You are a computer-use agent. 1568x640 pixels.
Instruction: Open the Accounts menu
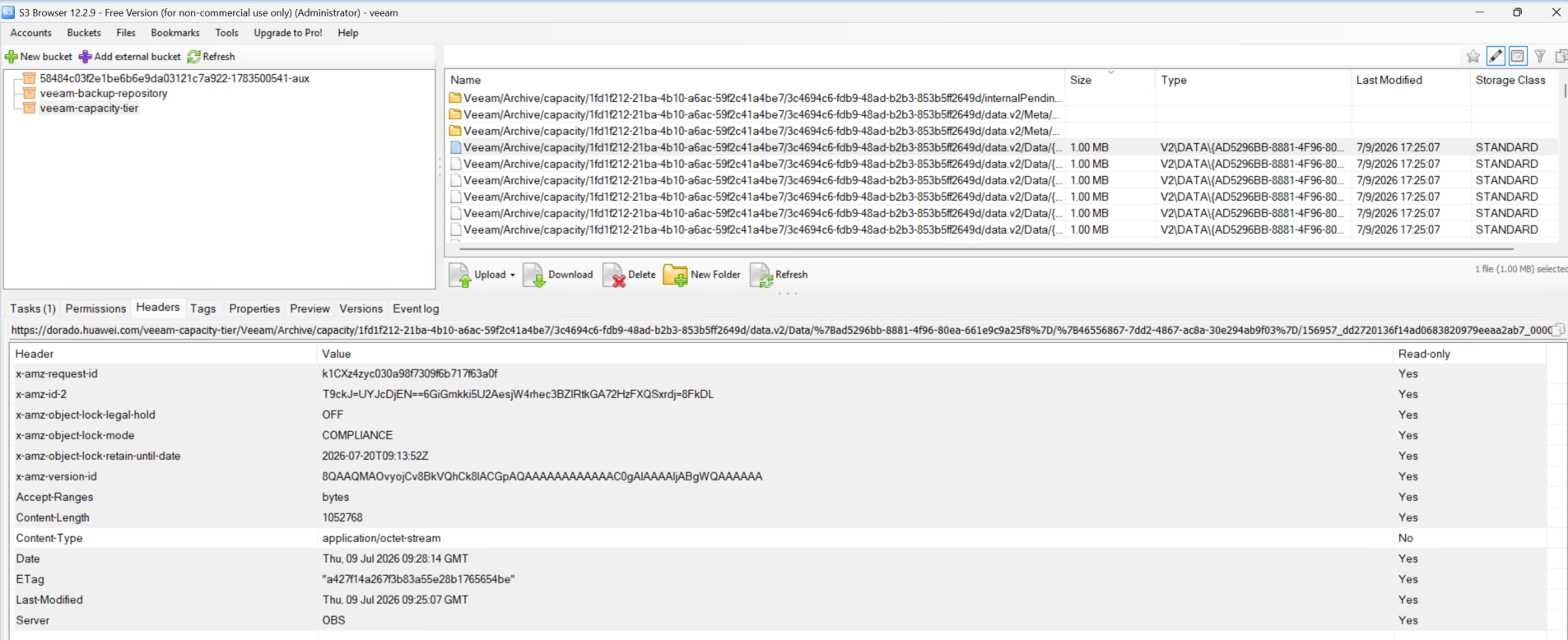pos(31,33)
